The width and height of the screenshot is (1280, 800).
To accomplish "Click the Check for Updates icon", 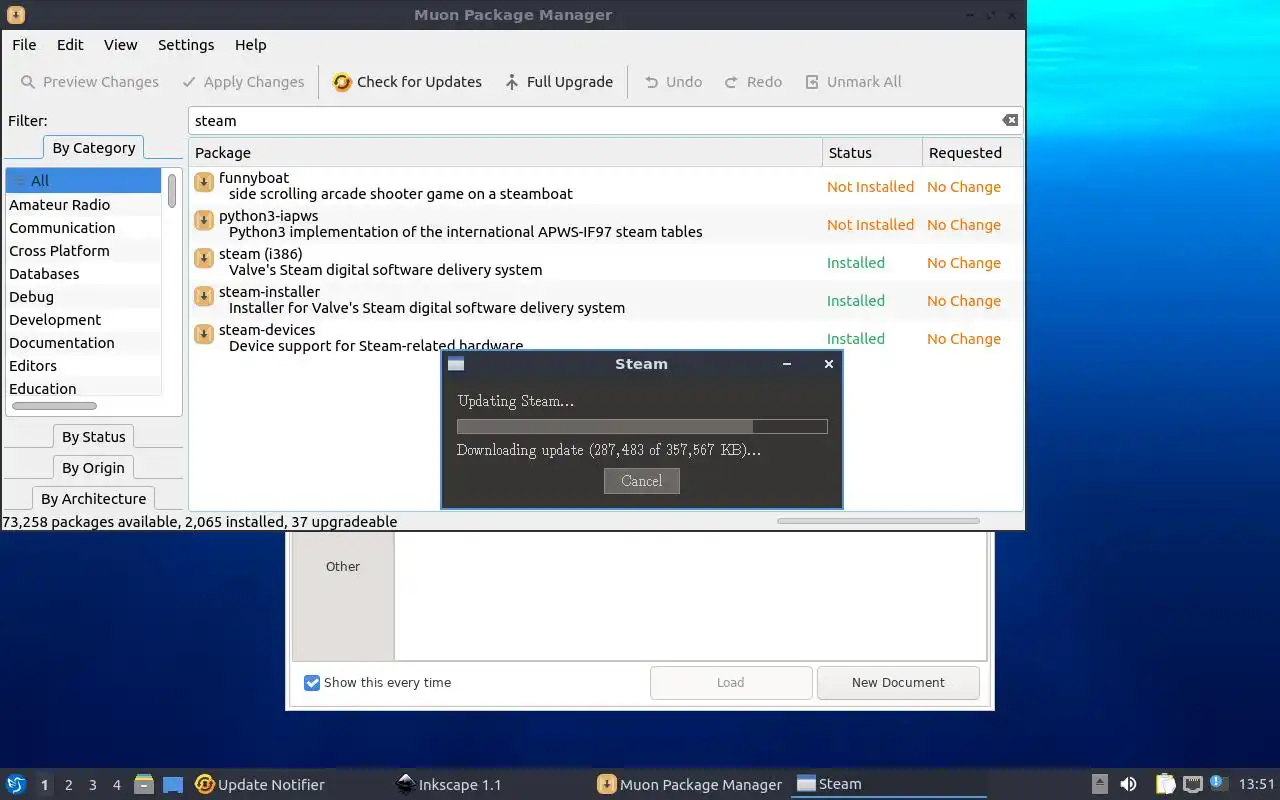I will [x=342, y=82].
